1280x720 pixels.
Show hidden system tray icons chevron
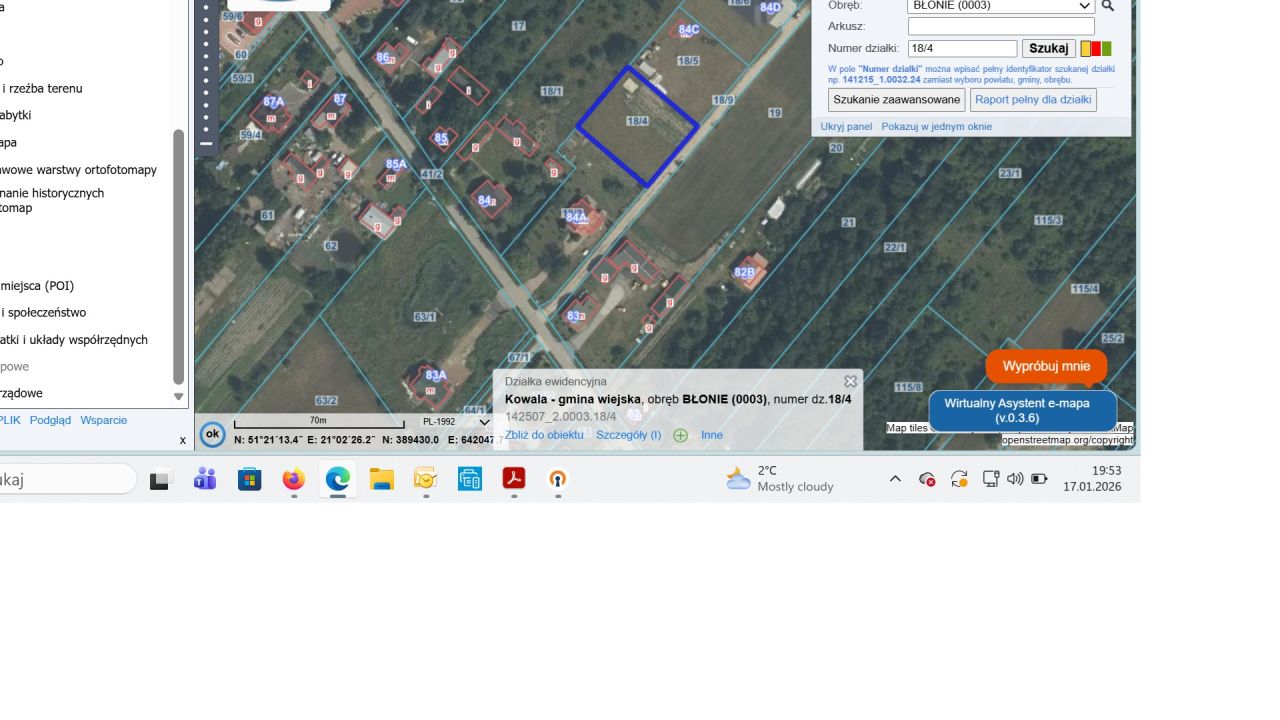(895, 479)
